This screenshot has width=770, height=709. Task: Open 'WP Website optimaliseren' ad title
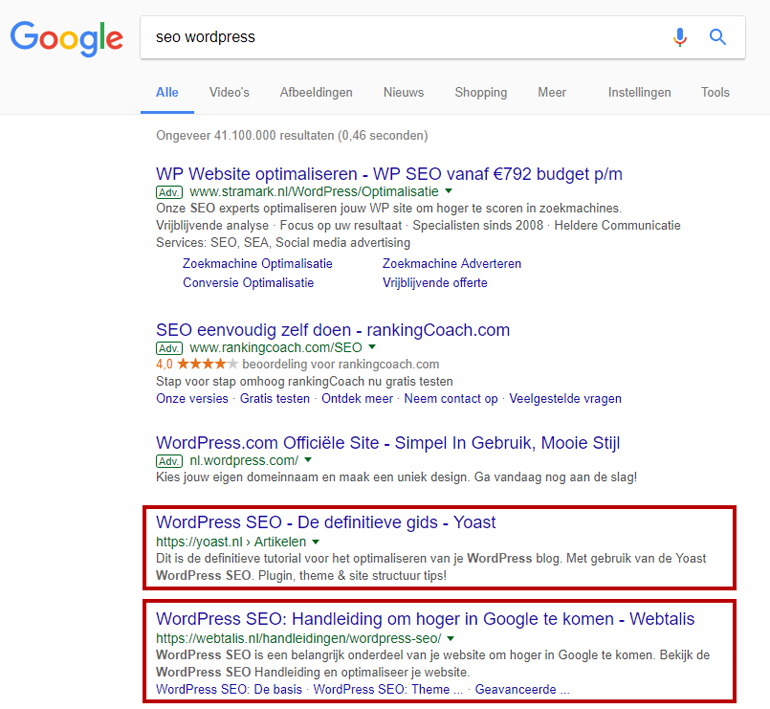[x=389, y=174]
